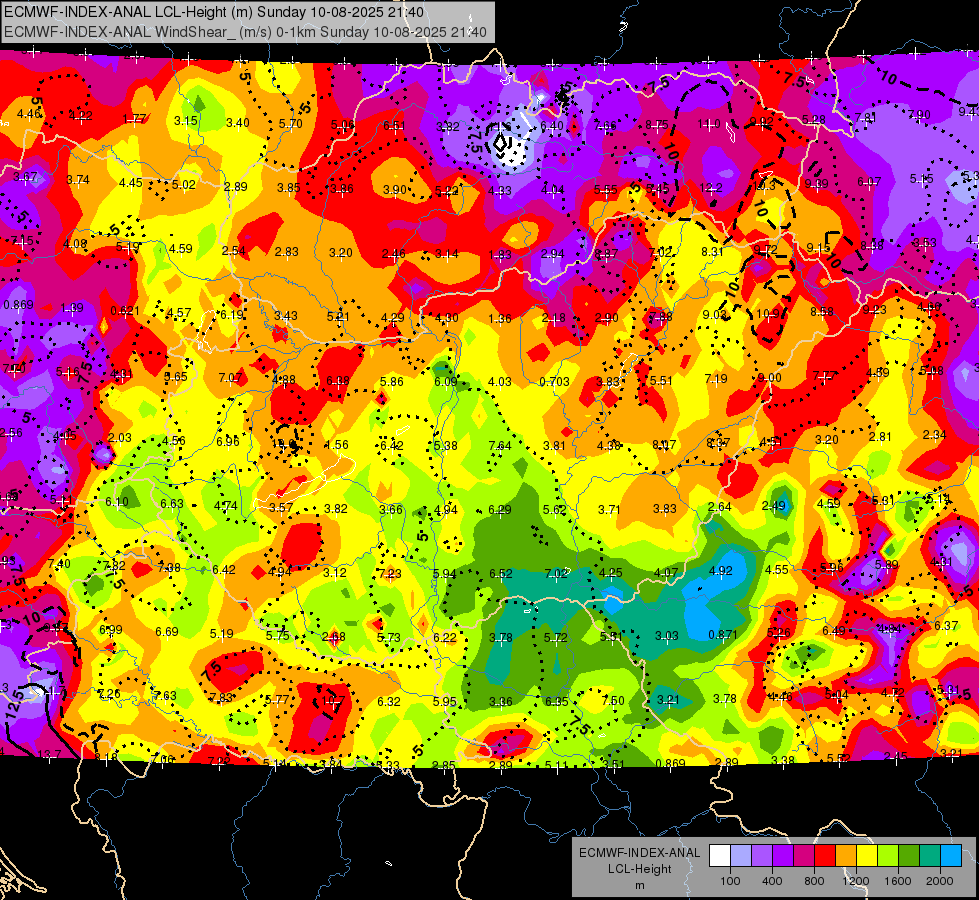
Task: Click the lime green legend swatch
Action: (888, 855)
